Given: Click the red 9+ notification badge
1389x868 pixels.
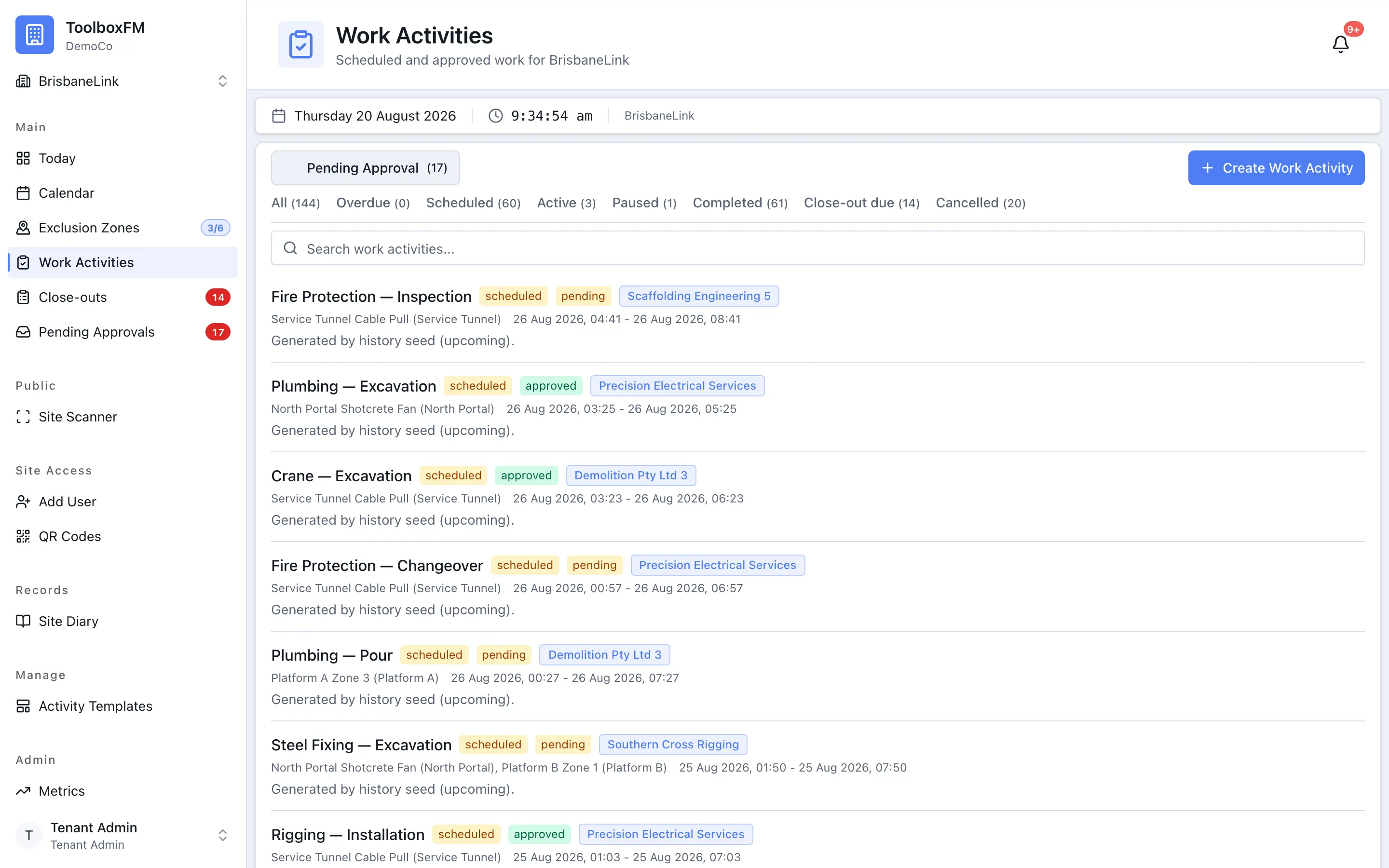Looking at the screenshot, I should click(1353, 29).
